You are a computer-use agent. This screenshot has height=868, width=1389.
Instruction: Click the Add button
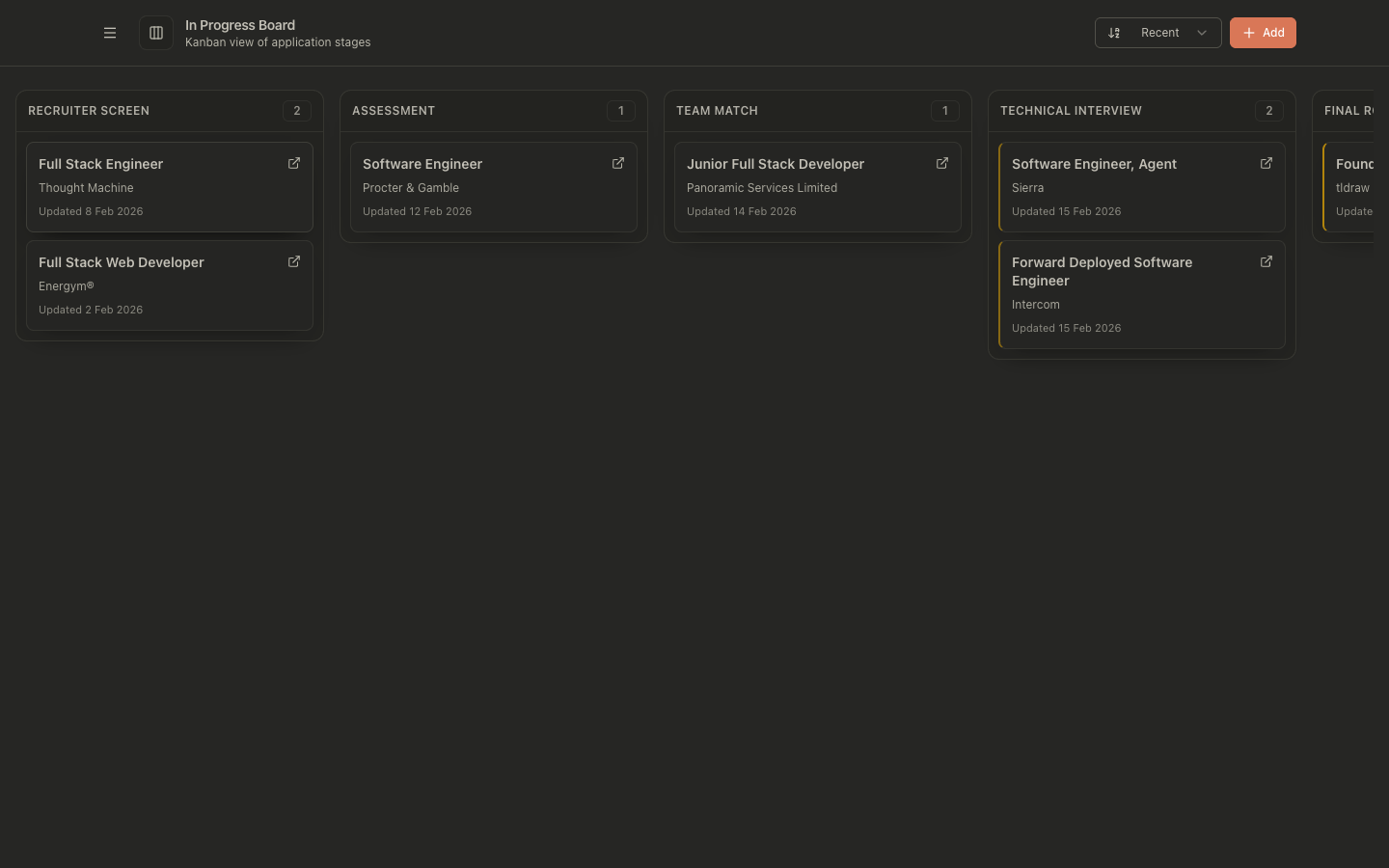[1263, 33]
